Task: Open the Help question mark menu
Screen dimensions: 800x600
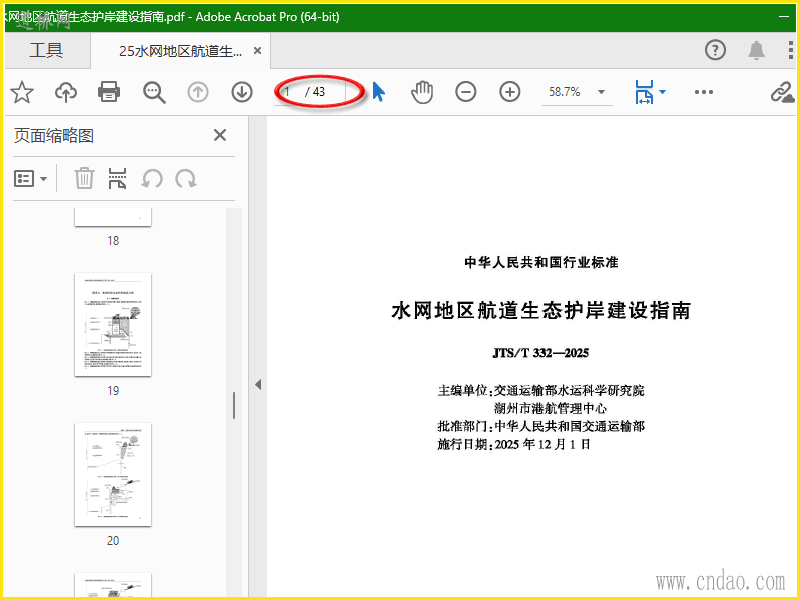Action: [x=715, y=50]
